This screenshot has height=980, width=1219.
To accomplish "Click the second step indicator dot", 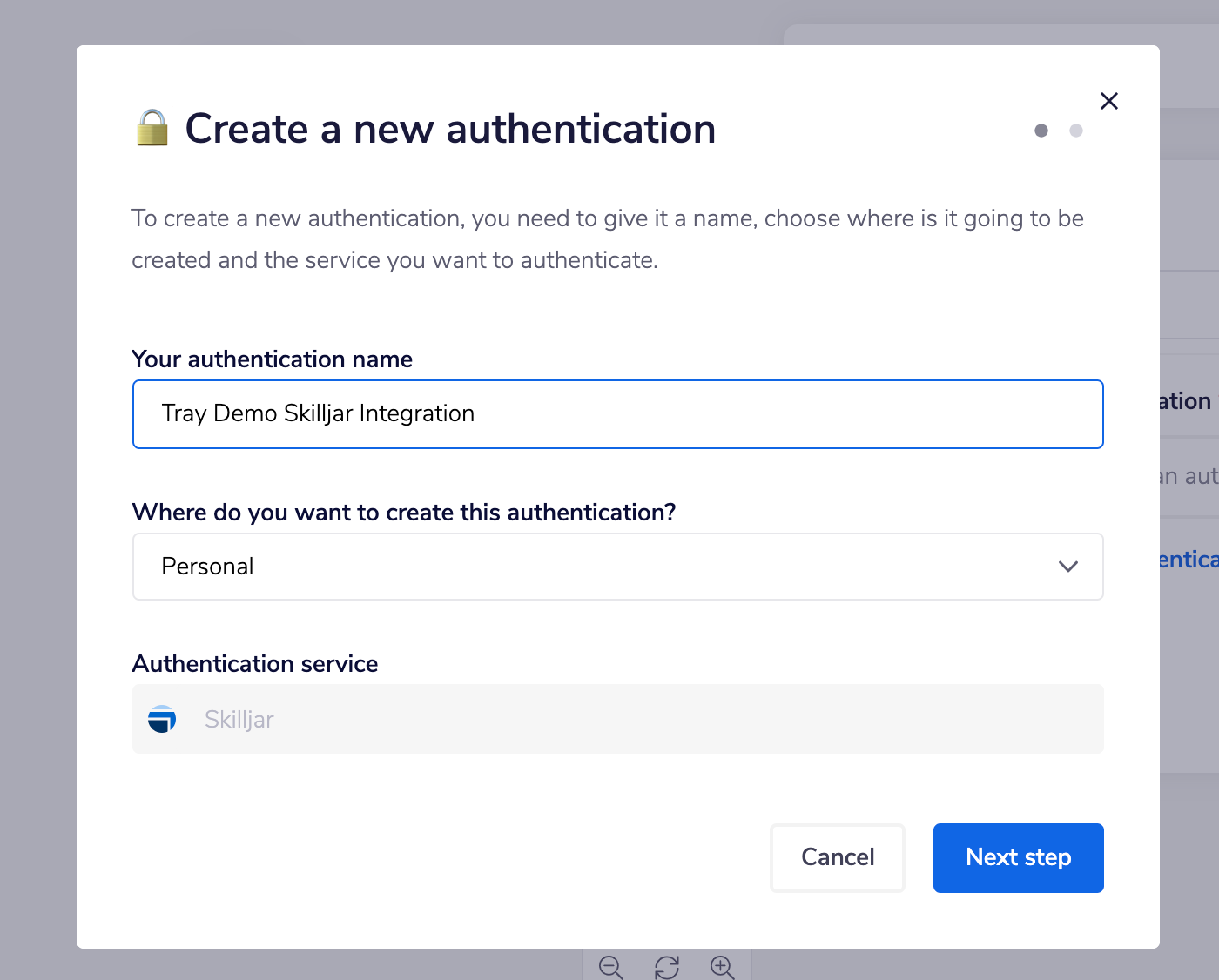I will pyautogui.click(x=1076, y=131).
